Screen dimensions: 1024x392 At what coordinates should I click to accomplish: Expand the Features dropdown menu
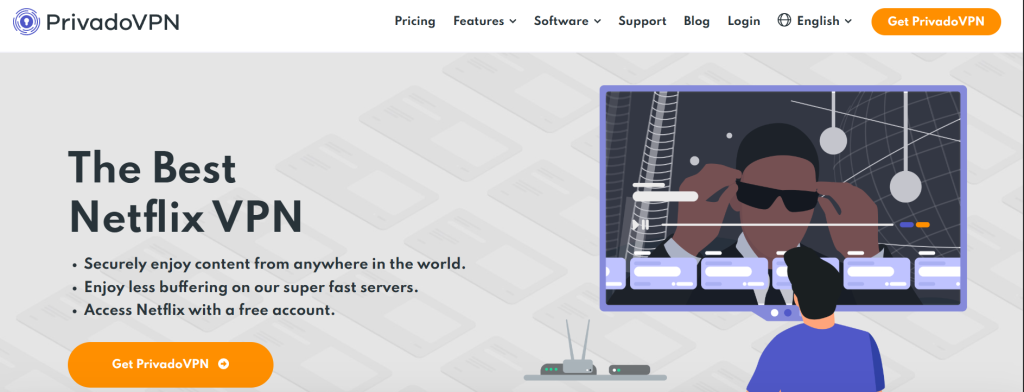[485, 21]
